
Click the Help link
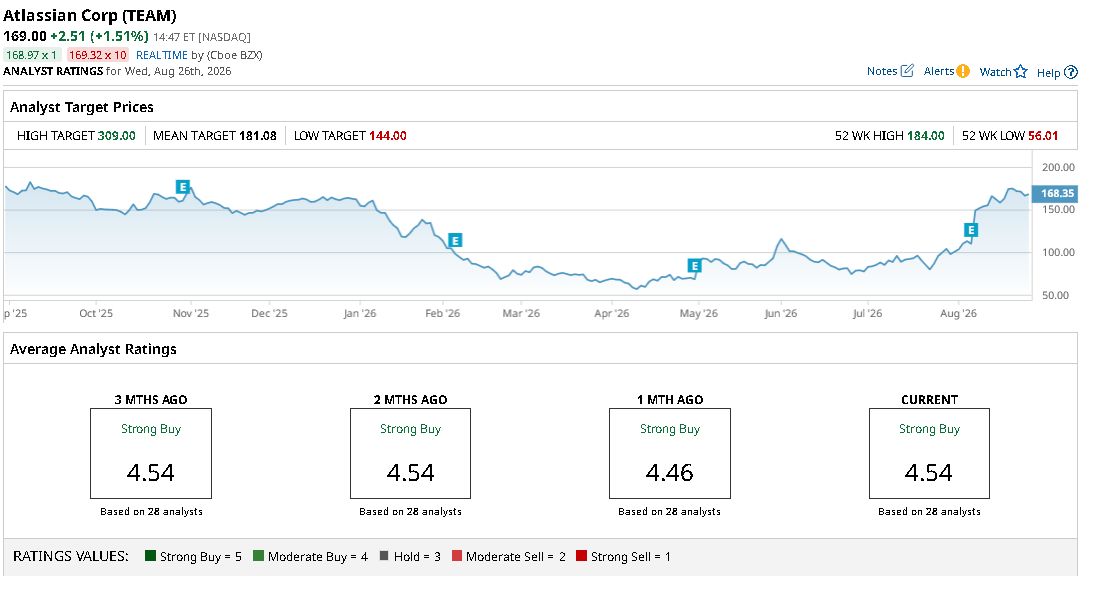coord(1048,72)
